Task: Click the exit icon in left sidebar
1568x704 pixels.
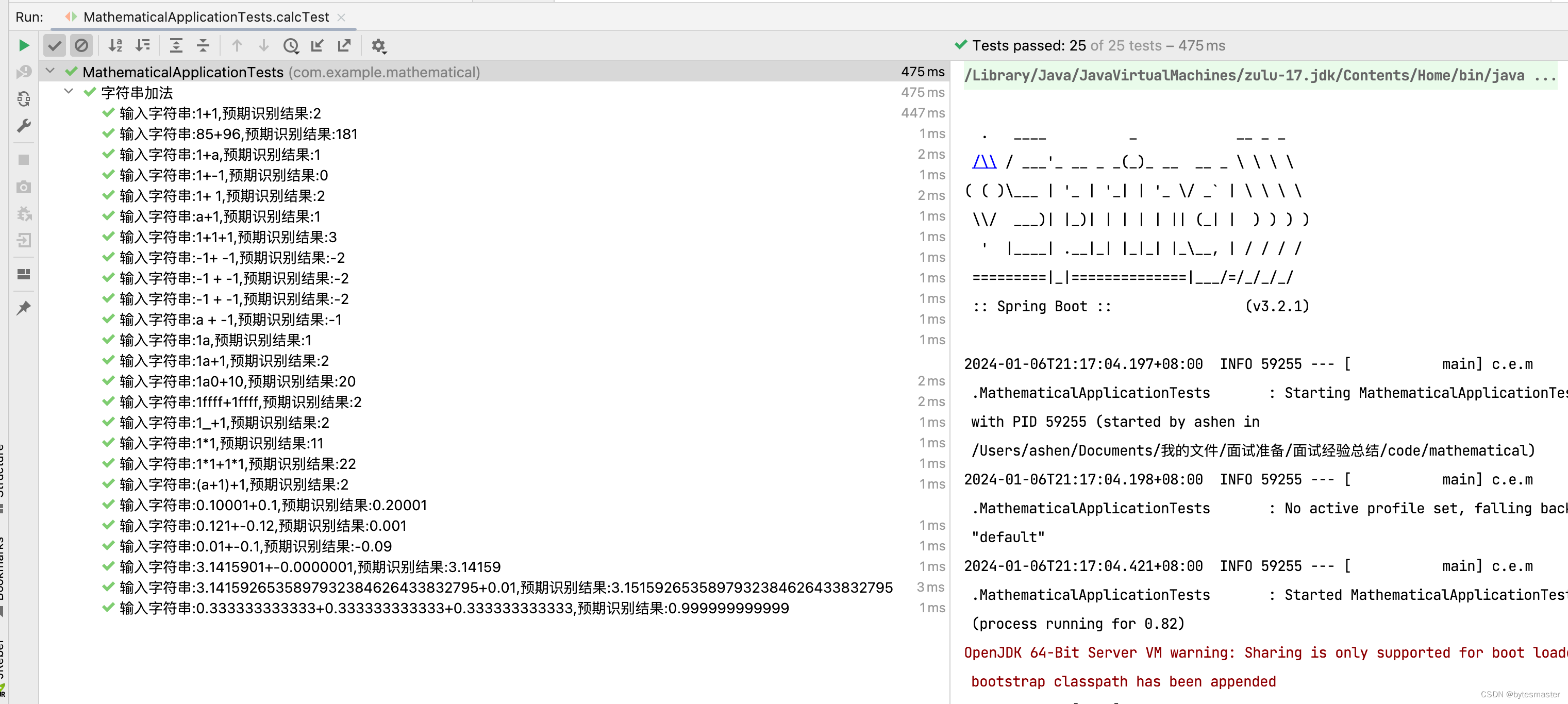Action: [24, 240]
